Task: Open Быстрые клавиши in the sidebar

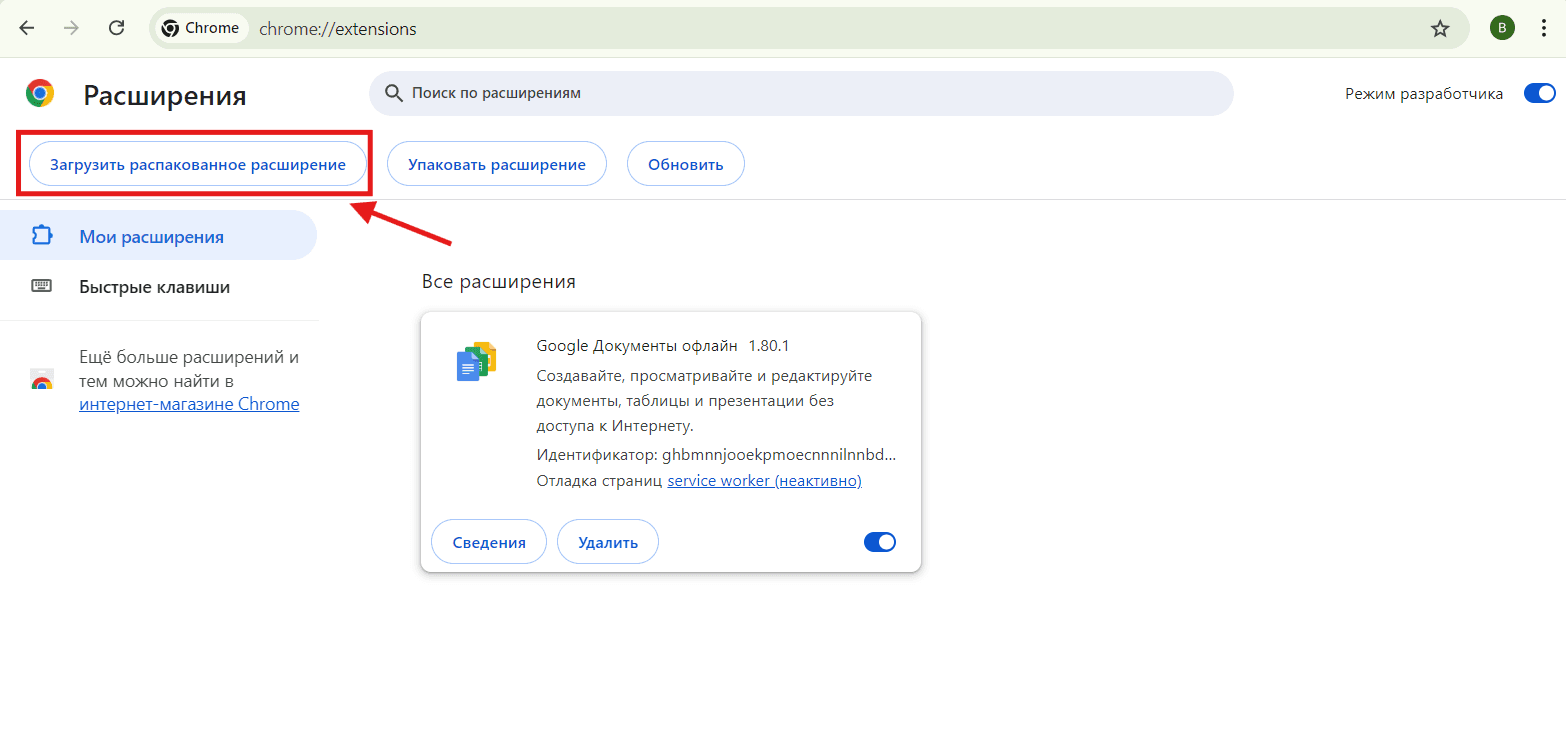Action: [x=154, y=287]
